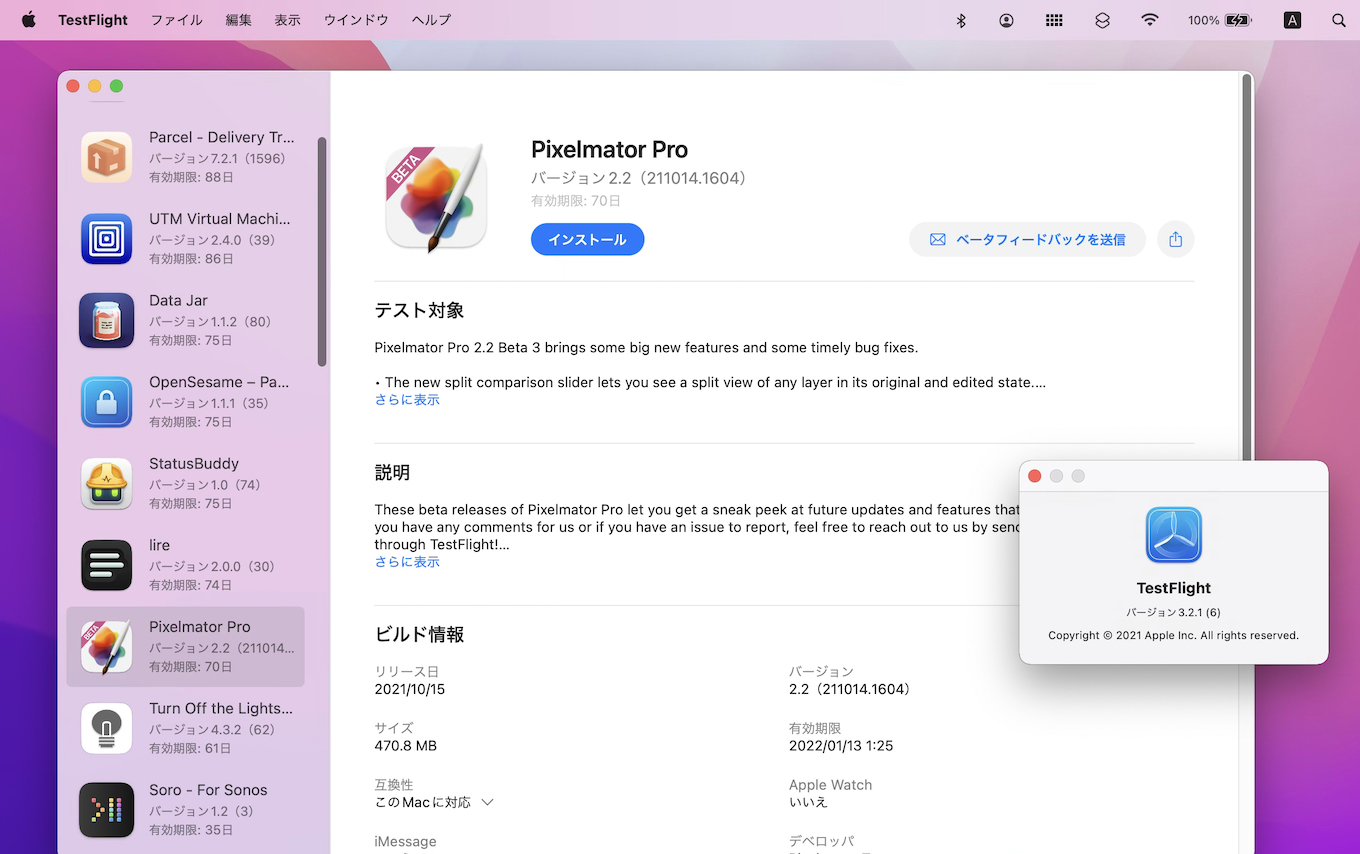1360x854 pixels.
Task: Click the grid app menu bar icon
Action: click(x=1054, y=20)
